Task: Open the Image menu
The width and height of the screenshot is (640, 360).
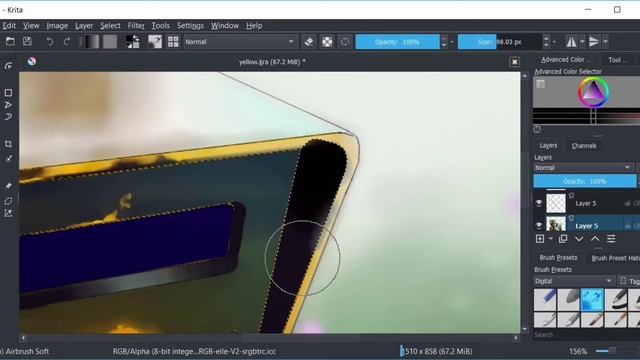Action: (x=57, y=26)
